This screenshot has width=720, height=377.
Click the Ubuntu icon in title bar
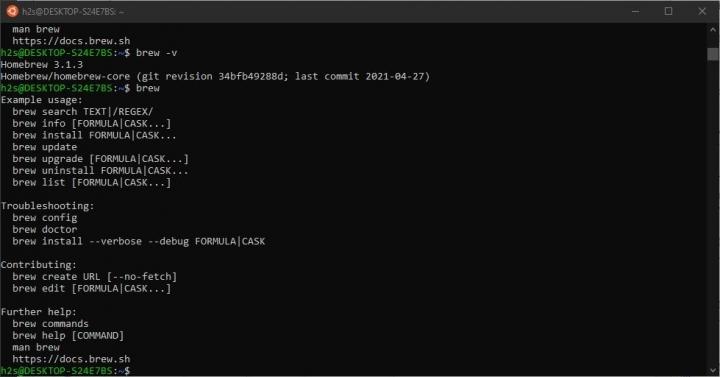[x=12, y=11]
